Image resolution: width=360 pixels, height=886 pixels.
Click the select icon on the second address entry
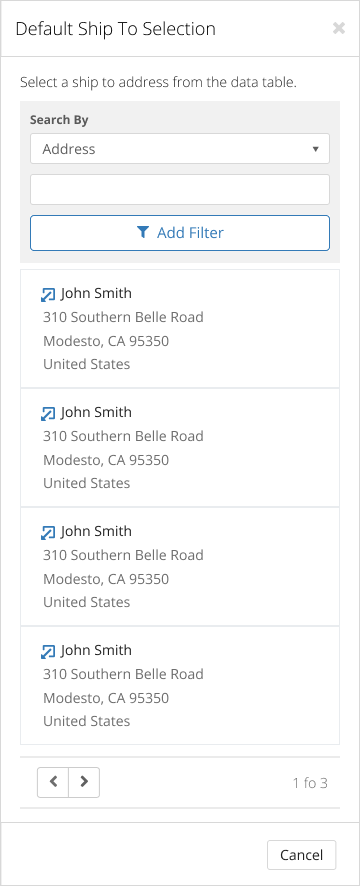(48, 414)
